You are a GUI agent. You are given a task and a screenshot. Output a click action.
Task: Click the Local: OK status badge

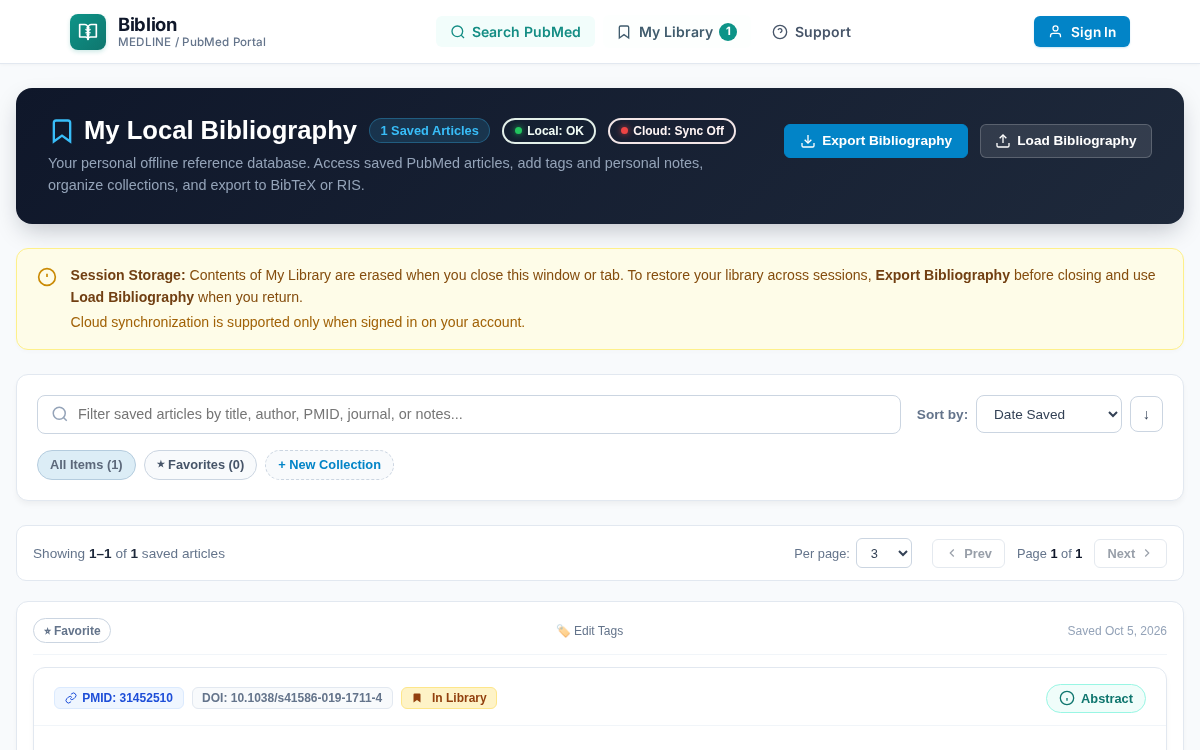549,131
